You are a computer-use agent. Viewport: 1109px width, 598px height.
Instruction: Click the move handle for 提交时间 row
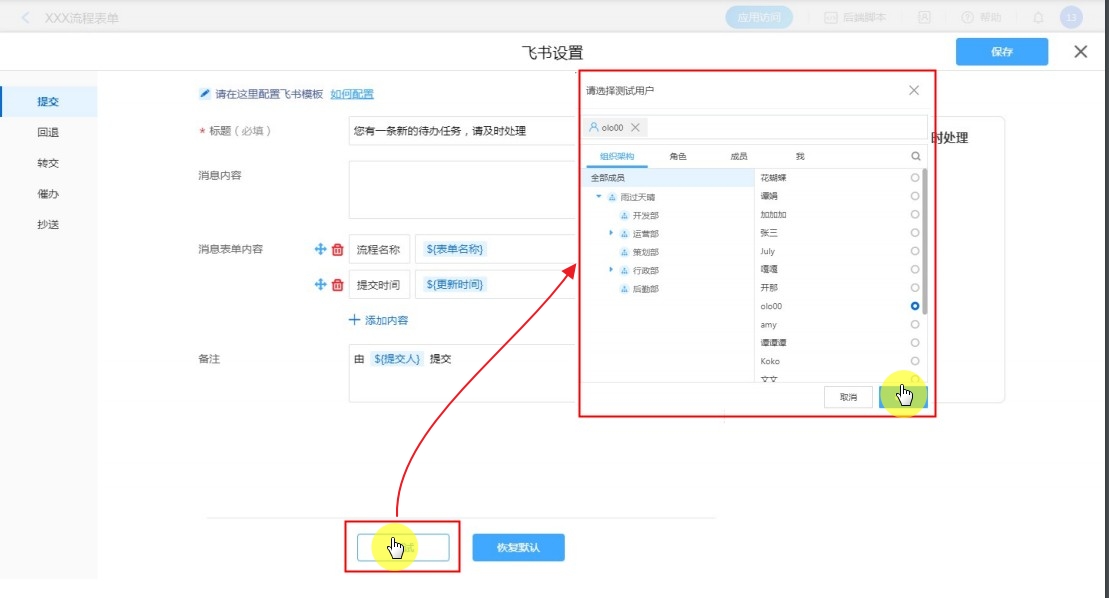(321, 285)
